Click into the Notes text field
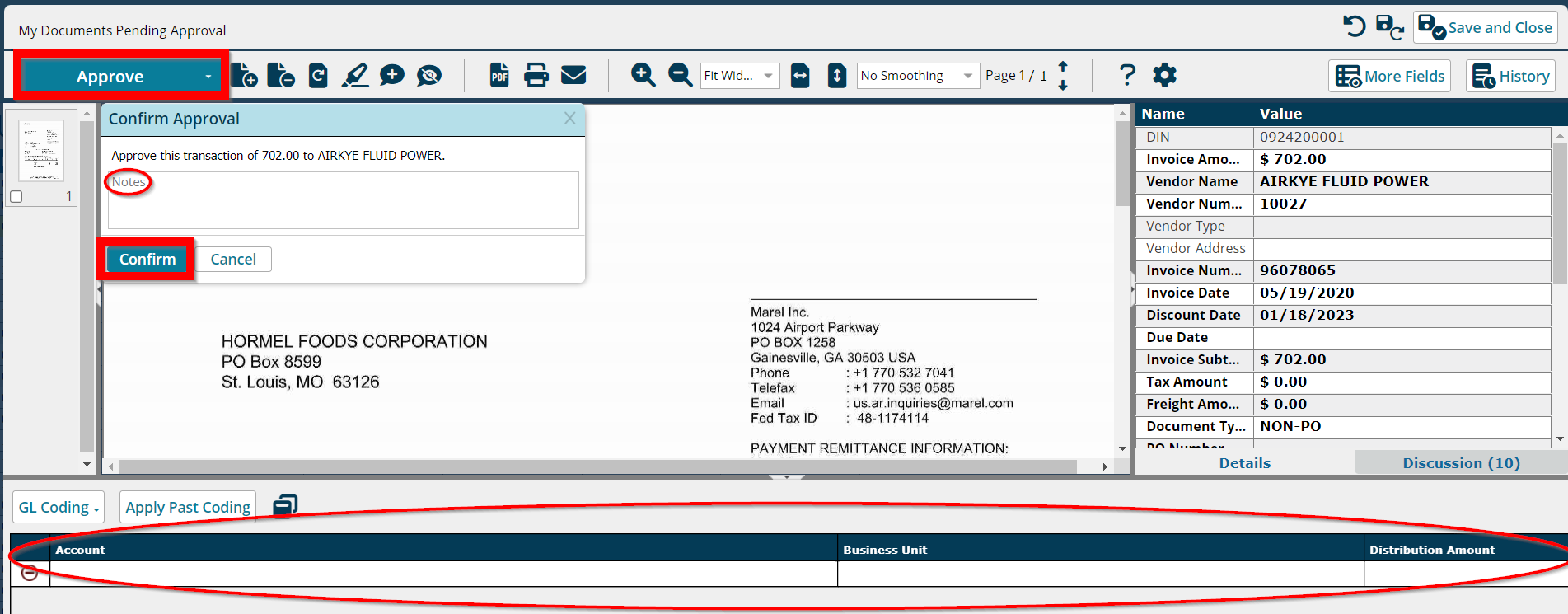Viewport: 1568px width, 614px height. pos(343,201)
